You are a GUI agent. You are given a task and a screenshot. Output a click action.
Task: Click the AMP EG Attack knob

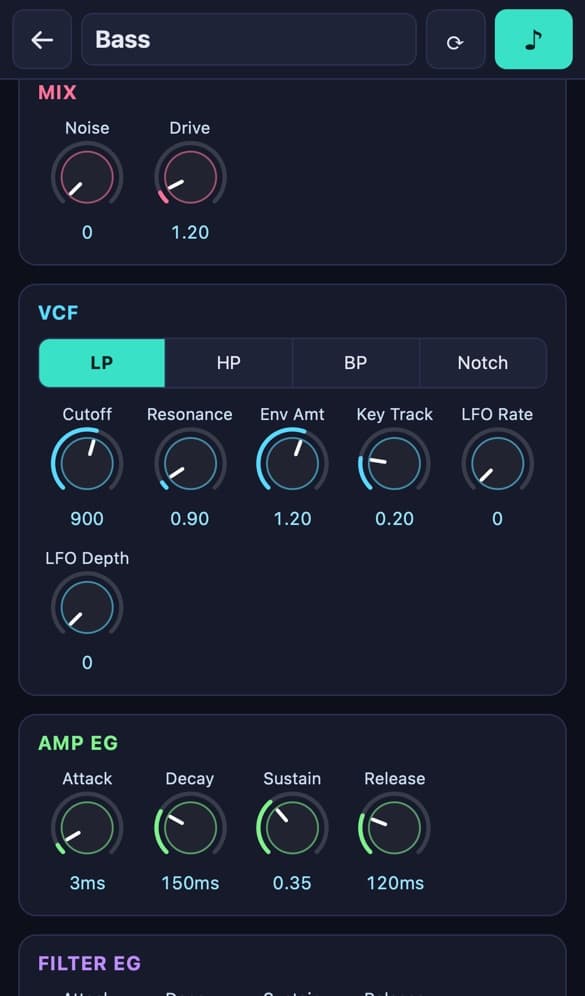pyautogui.click(x=87, y=828)
